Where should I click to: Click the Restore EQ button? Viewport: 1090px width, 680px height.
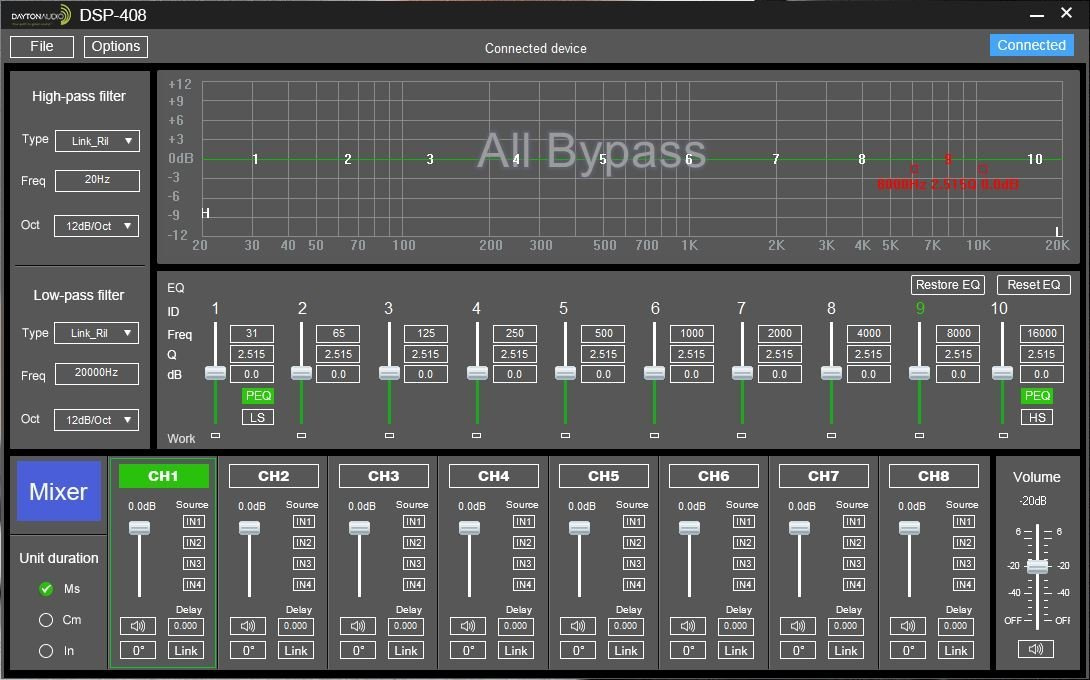coord(947,284)
